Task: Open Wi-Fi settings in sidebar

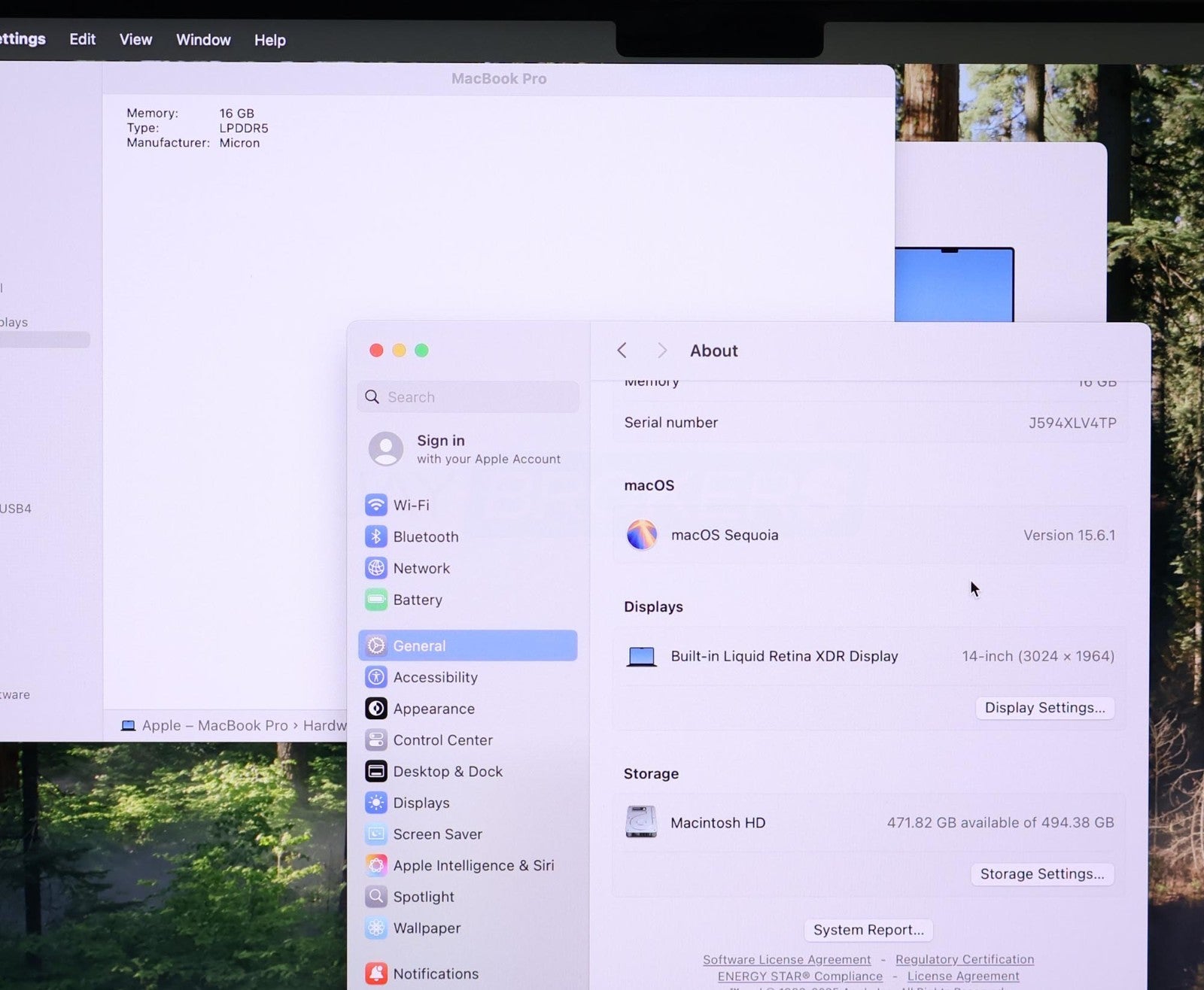Action: point(411,505)
